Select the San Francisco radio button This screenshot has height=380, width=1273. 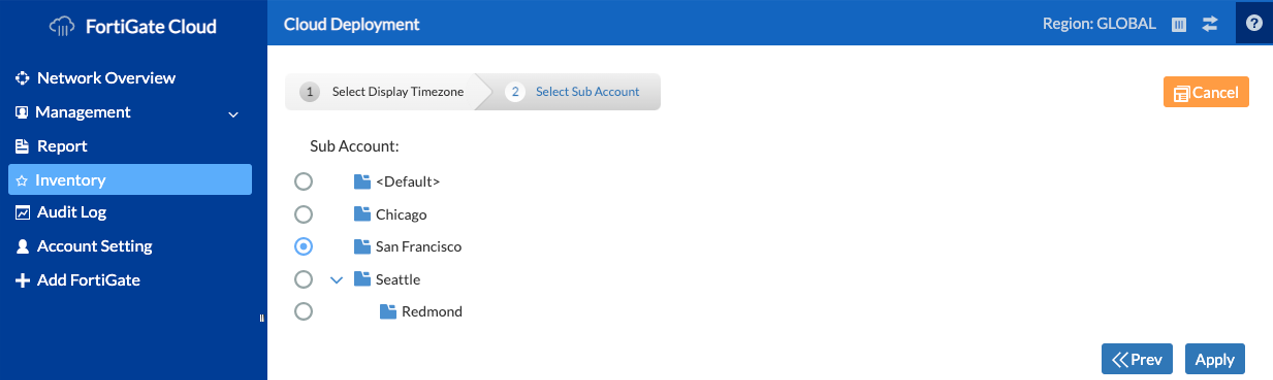coord(303,246)
